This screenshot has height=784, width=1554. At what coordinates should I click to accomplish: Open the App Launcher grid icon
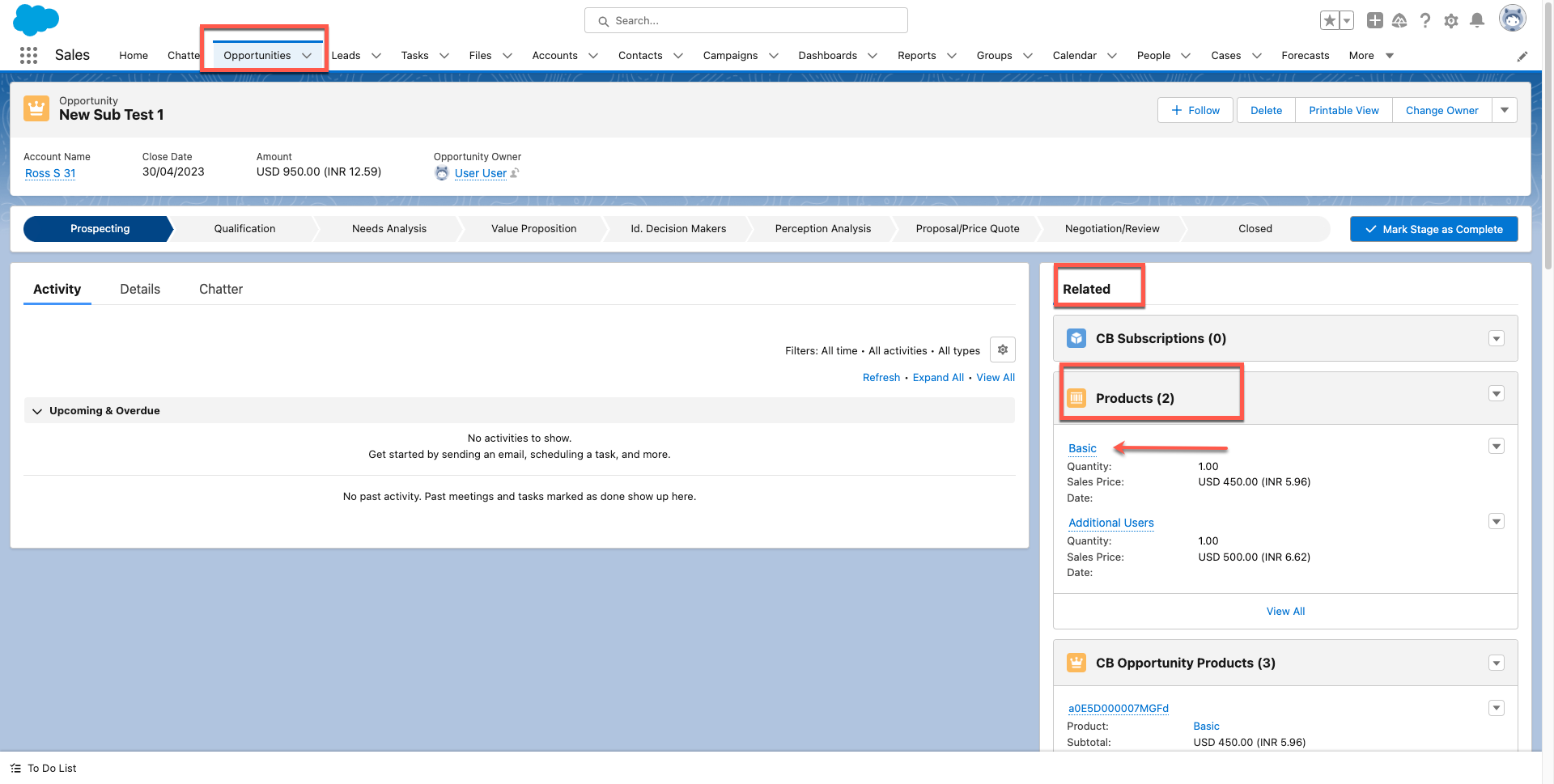coord(28,55)
